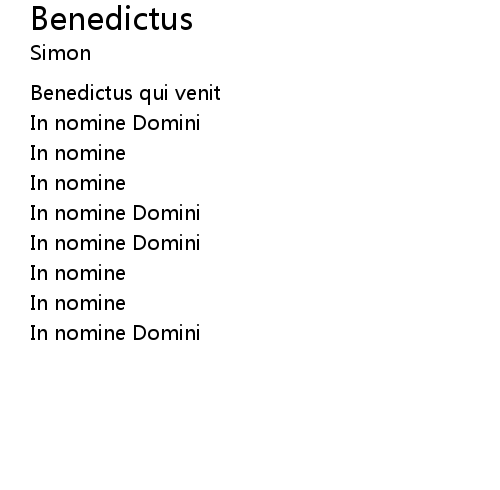This screenshot has width=500, height=490.
Task: Click the third short "In nomine" line
Action: pos(78,273)
